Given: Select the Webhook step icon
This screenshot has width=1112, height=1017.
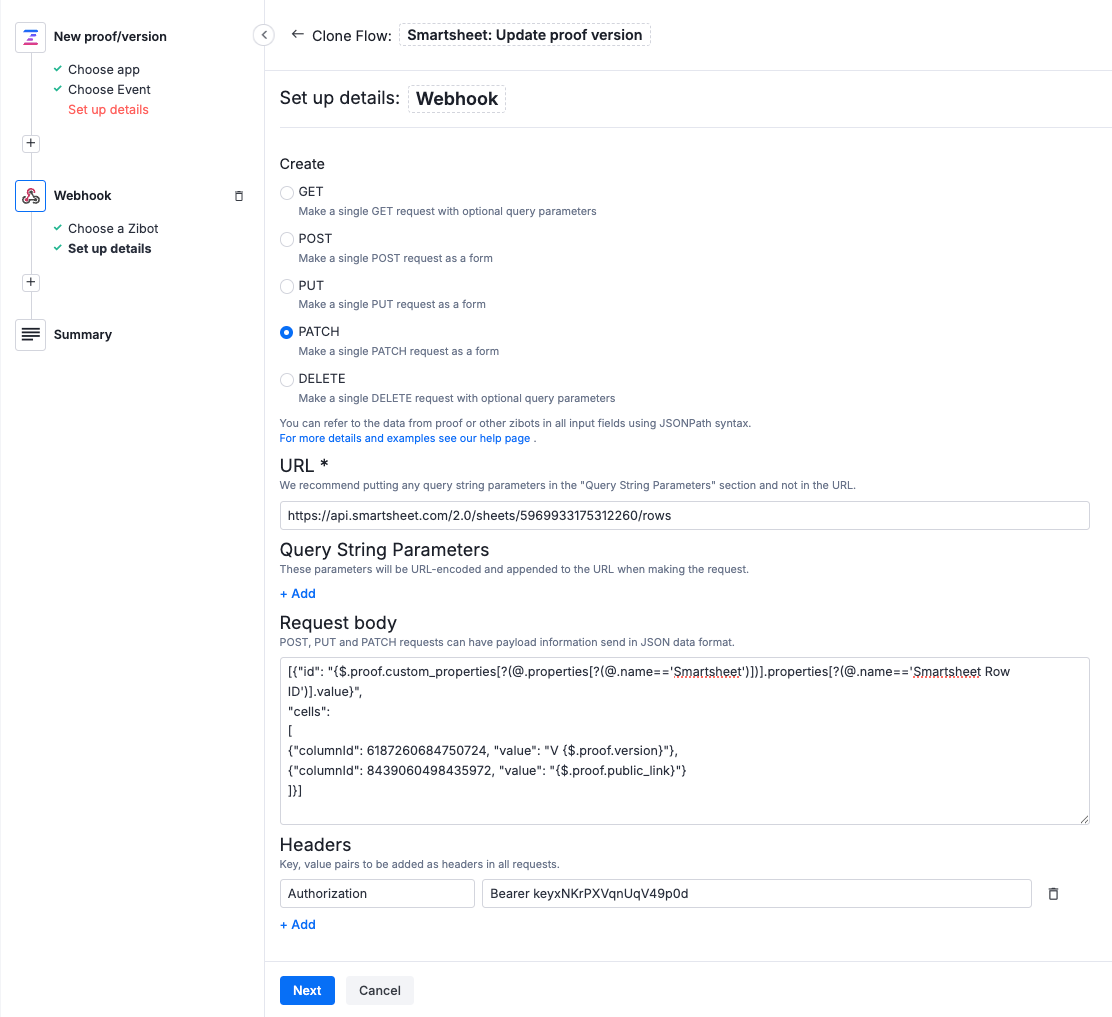Looking at the screenshot, I should (x=30, y=195).
